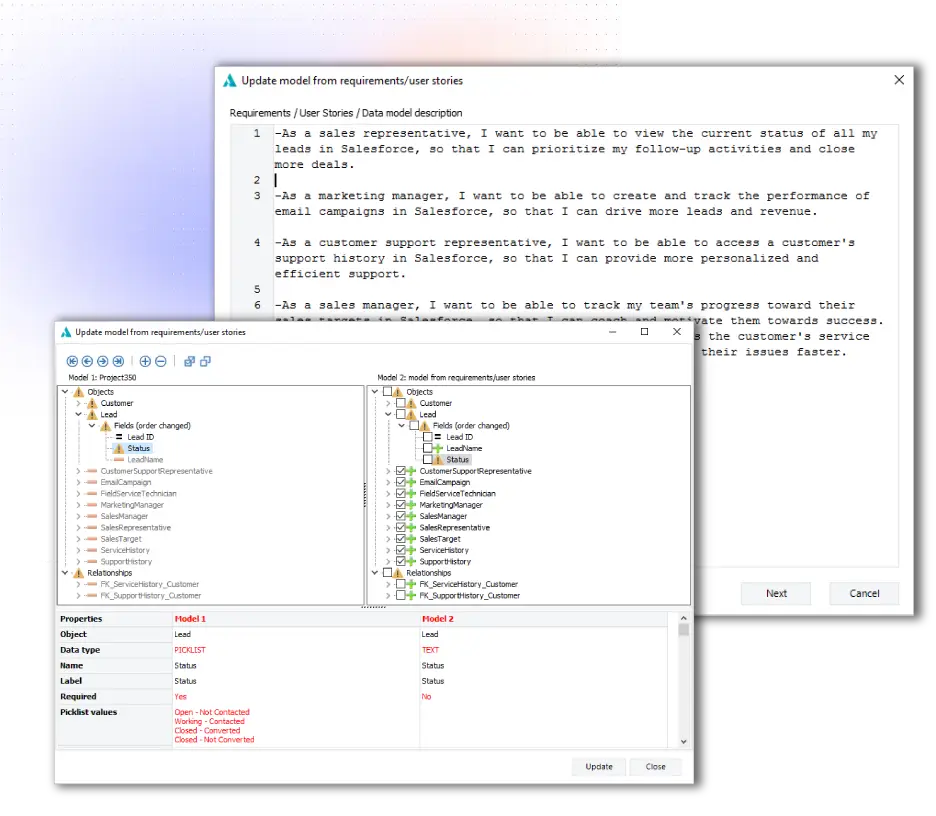Click the red minus icon beside LeadName in Model 1
This screenshot has height=816, width=936.
coord(119,460)
